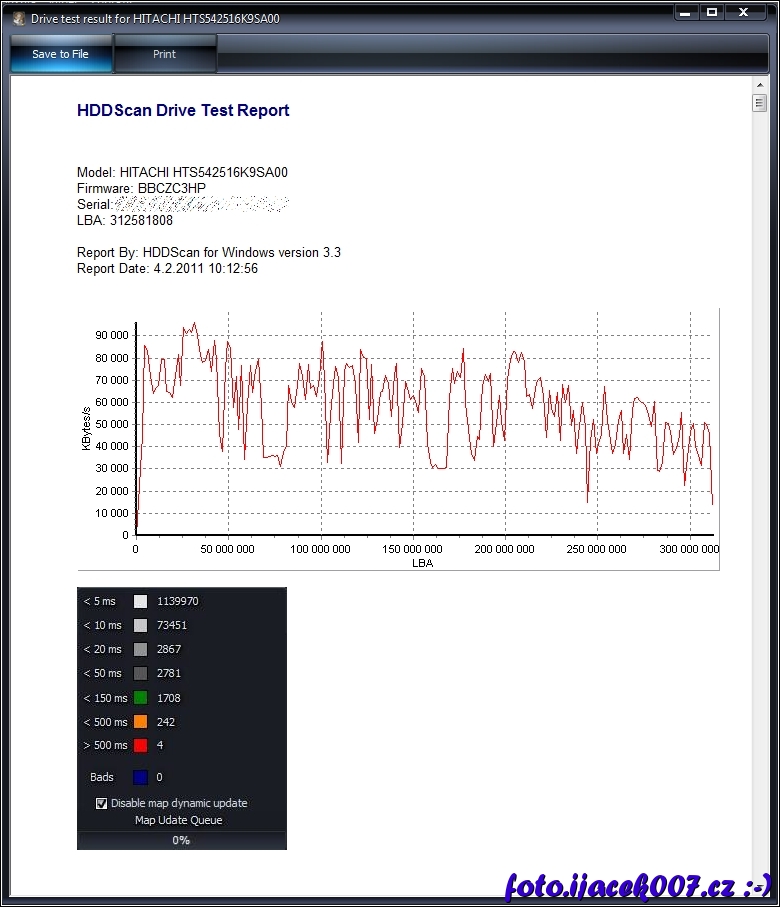Click the Save to File button
The height and width of the screenshot is (907, 780).
61,54
